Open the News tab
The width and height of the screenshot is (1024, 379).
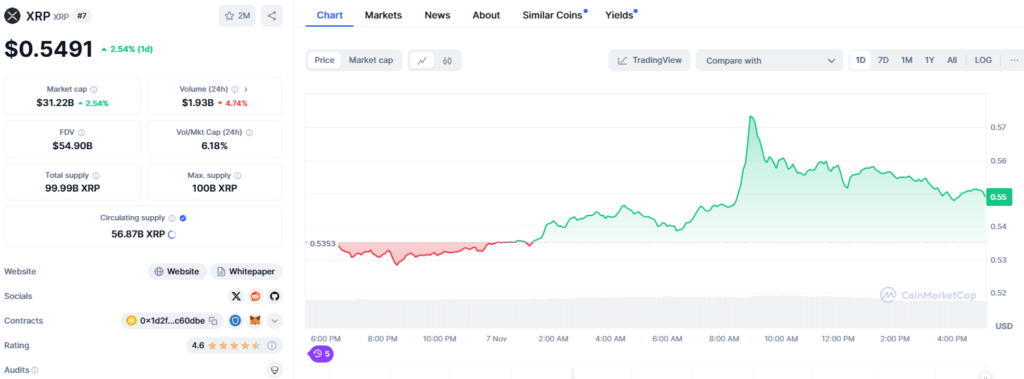click(x=437, y=15)
